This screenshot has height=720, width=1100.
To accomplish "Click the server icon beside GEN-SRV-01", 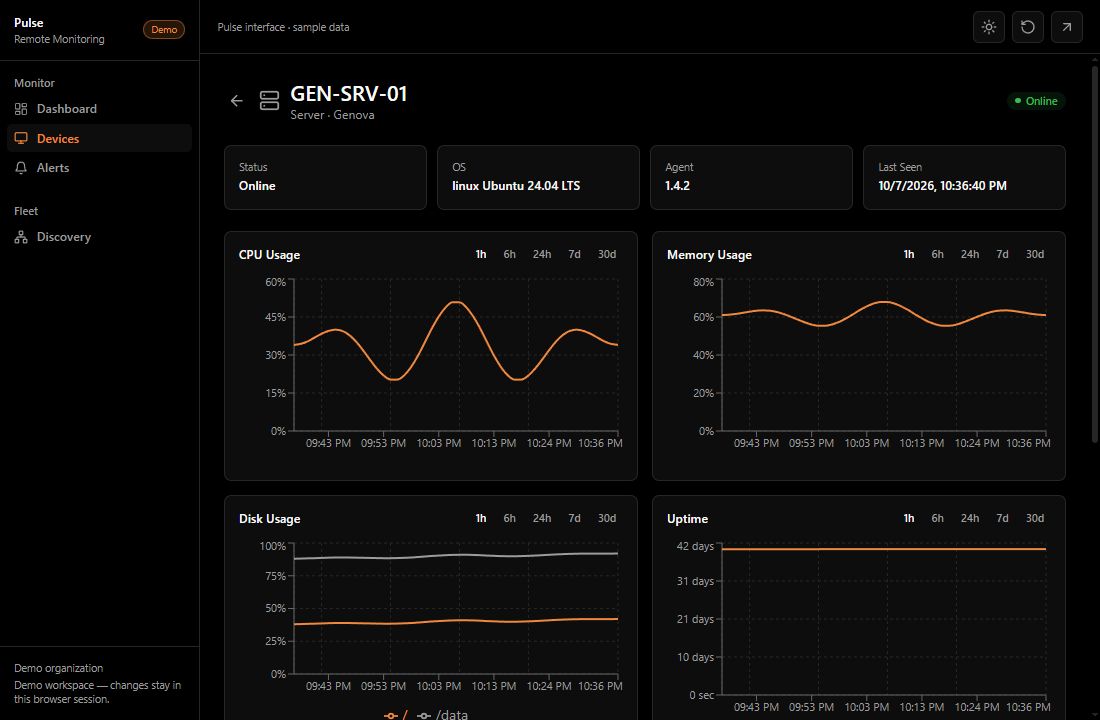I will (x=269, y=100).
